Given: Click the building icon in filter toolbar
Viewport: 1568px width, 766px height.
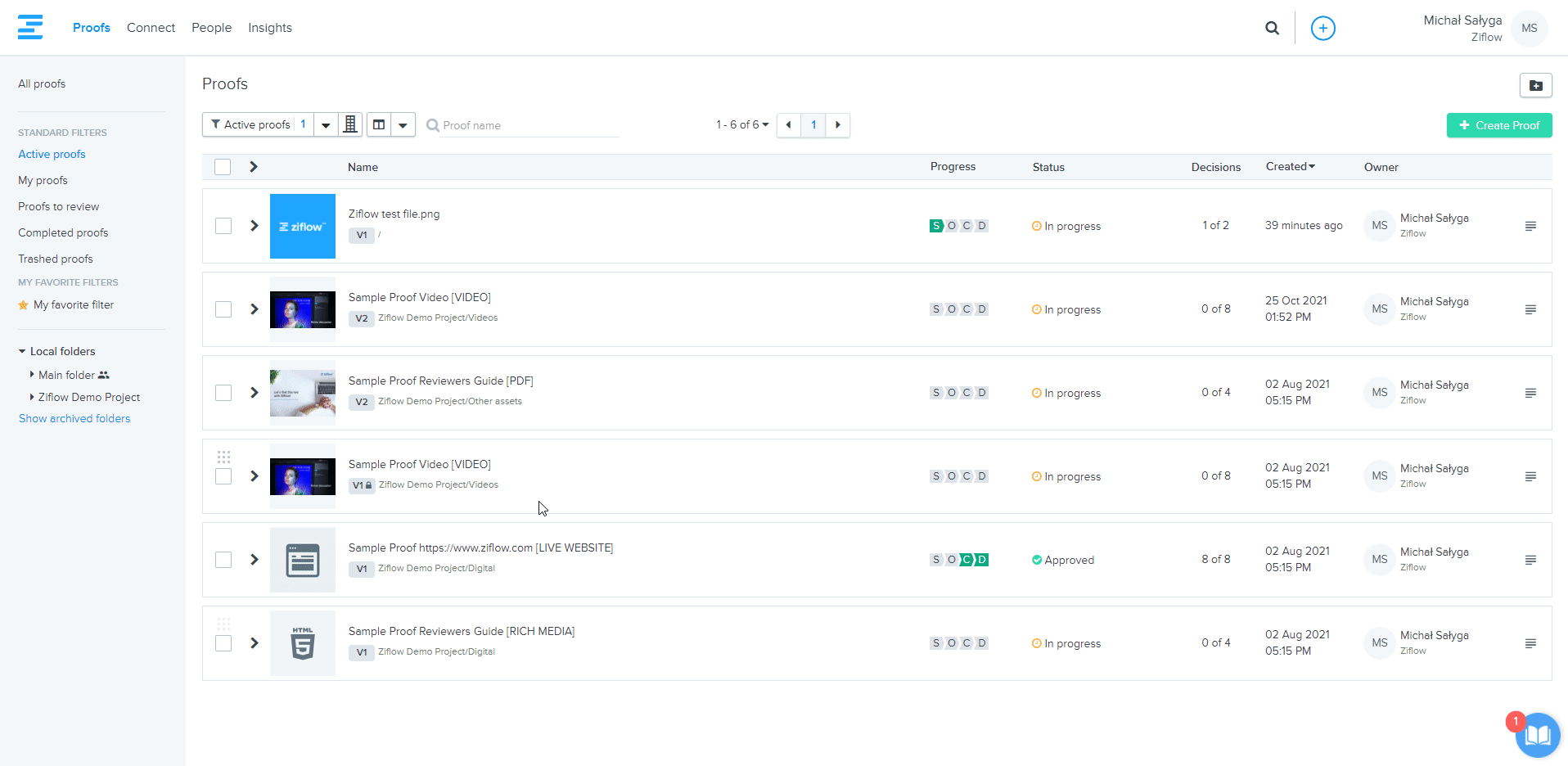Looking at the screenshot, I should point(350,124).
